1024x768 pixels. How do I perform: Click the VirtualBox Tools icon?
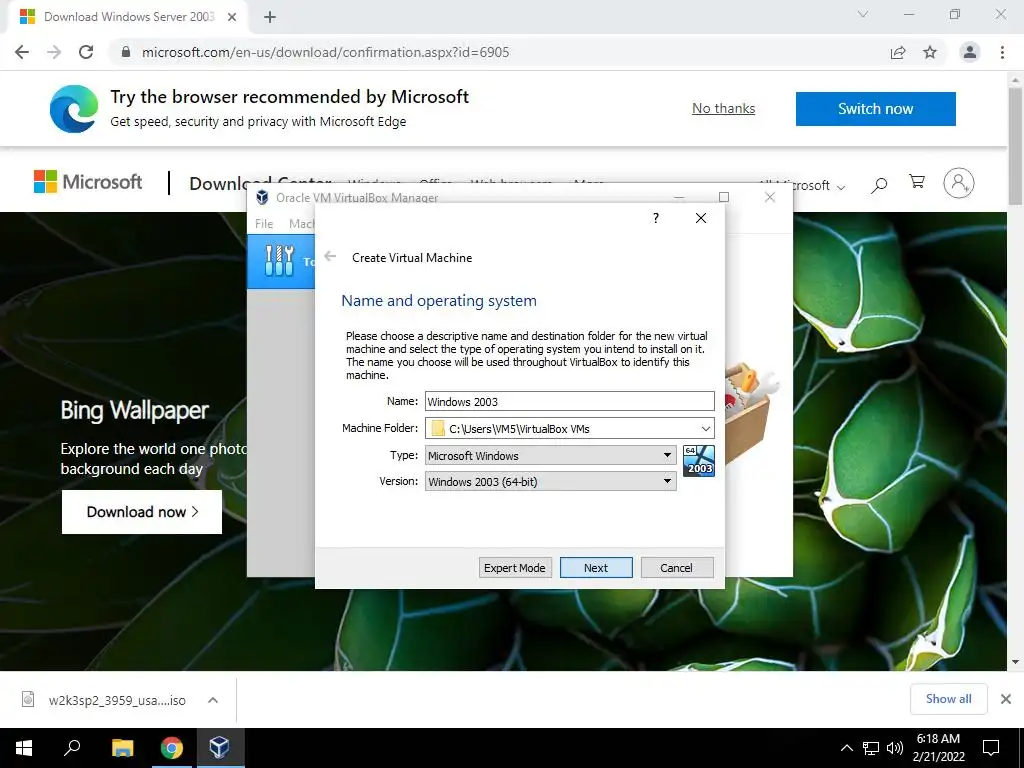pyautogui.click(x=280, y=261)
